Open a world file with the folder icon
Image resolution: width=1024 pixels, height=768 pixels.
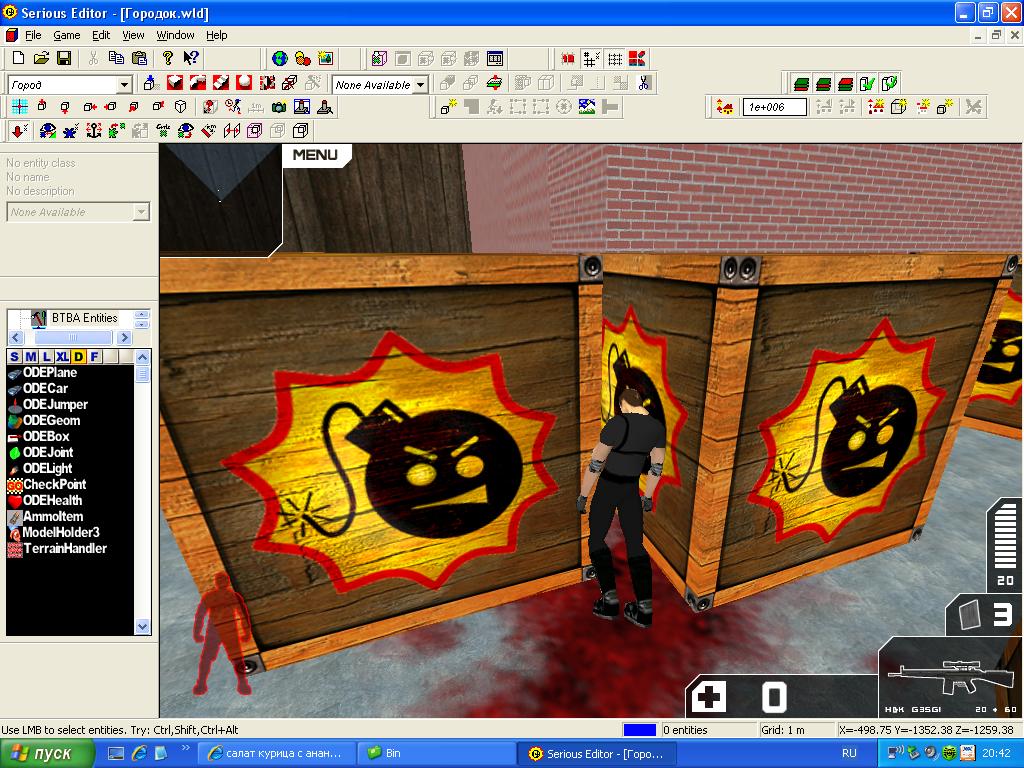click(x=41, y=58)
